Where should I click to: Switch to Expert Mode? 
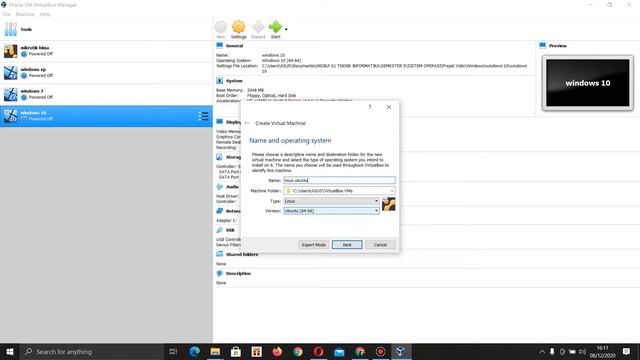click(x=313, y=244)
